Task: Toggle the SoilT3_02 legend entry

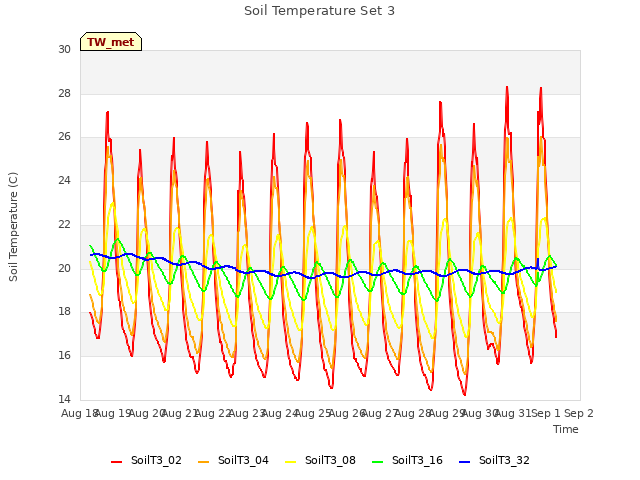Action: click(x=146, y=460)
